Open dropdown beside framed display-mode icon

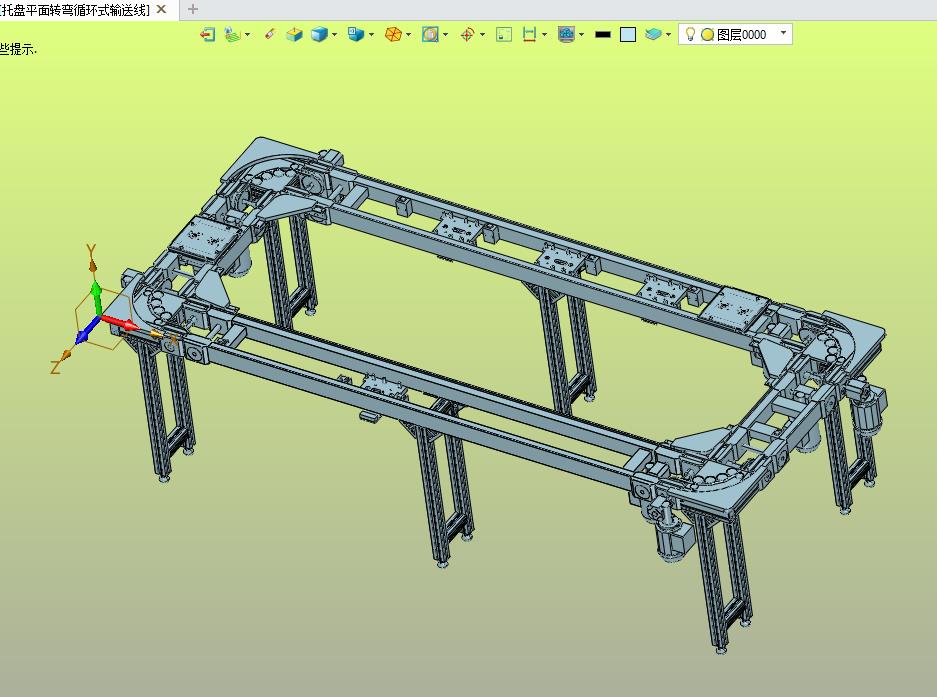(x=445, y=35)
